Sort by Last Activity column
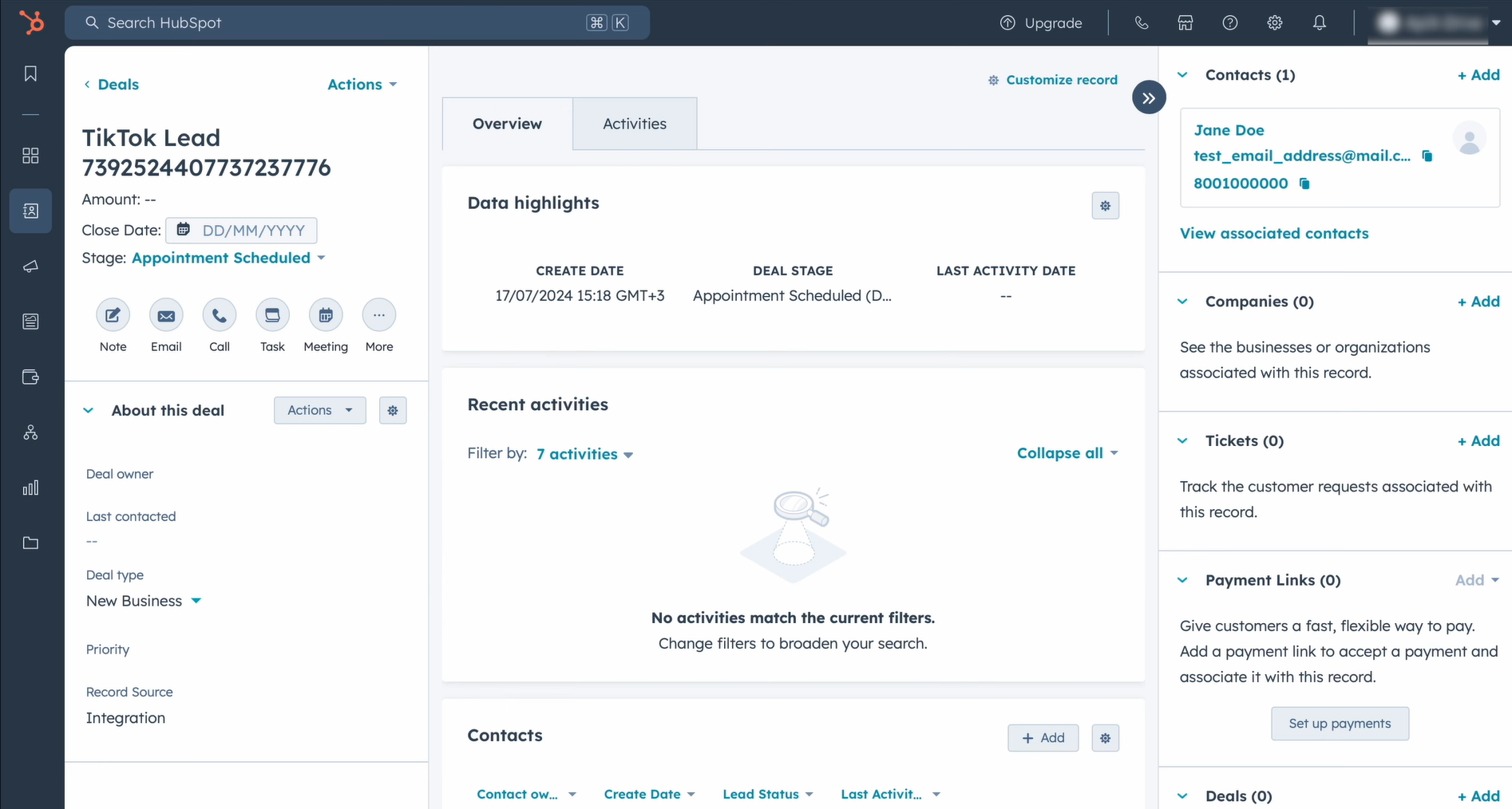The height and width of the screenshot is (809, 1512). click(x=890, y=795)
